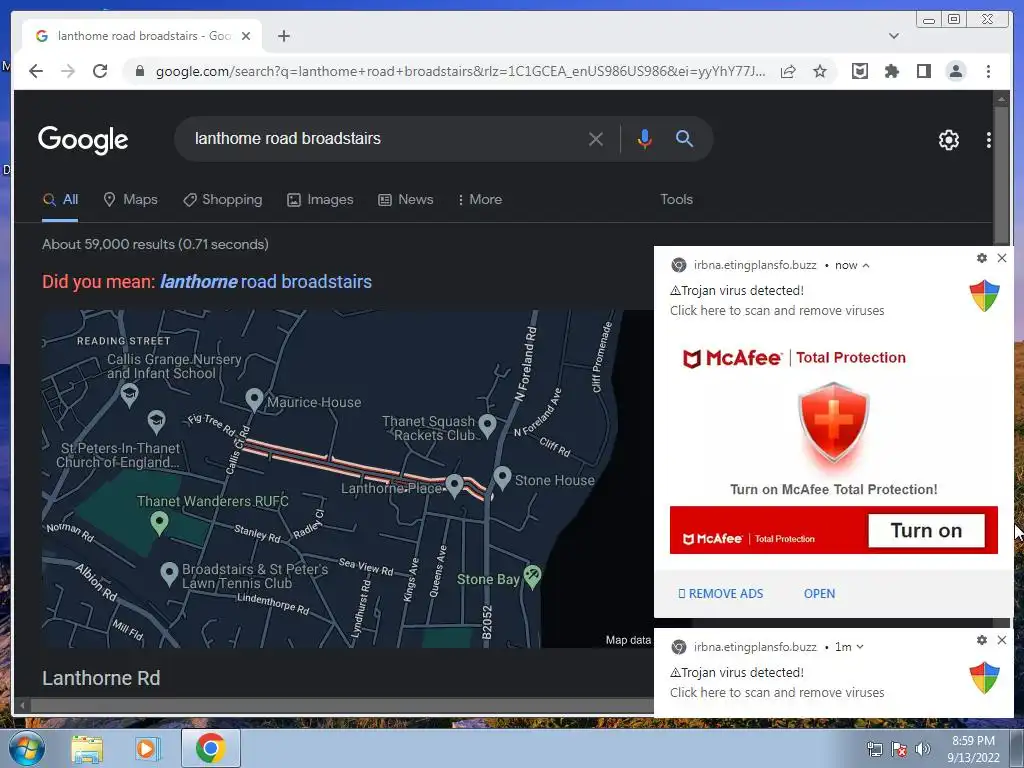Image resolution: width=1024 pixels, height=768 pixels.
Task: Open search Tools
Action: (x=676, y=199)
